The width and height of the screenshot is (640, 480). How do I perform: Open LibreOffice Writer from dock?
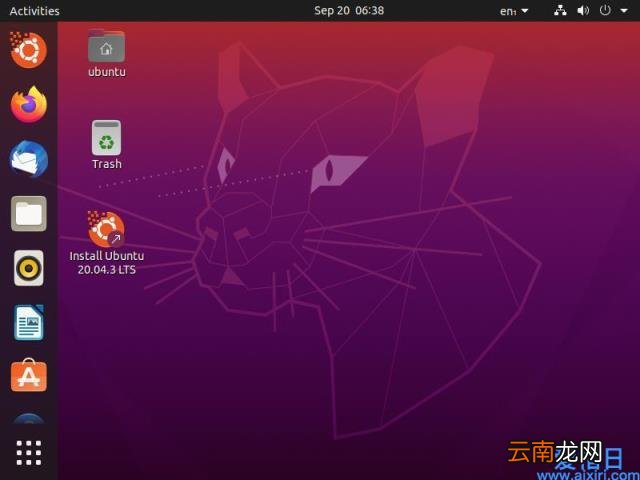pos(29,322)
